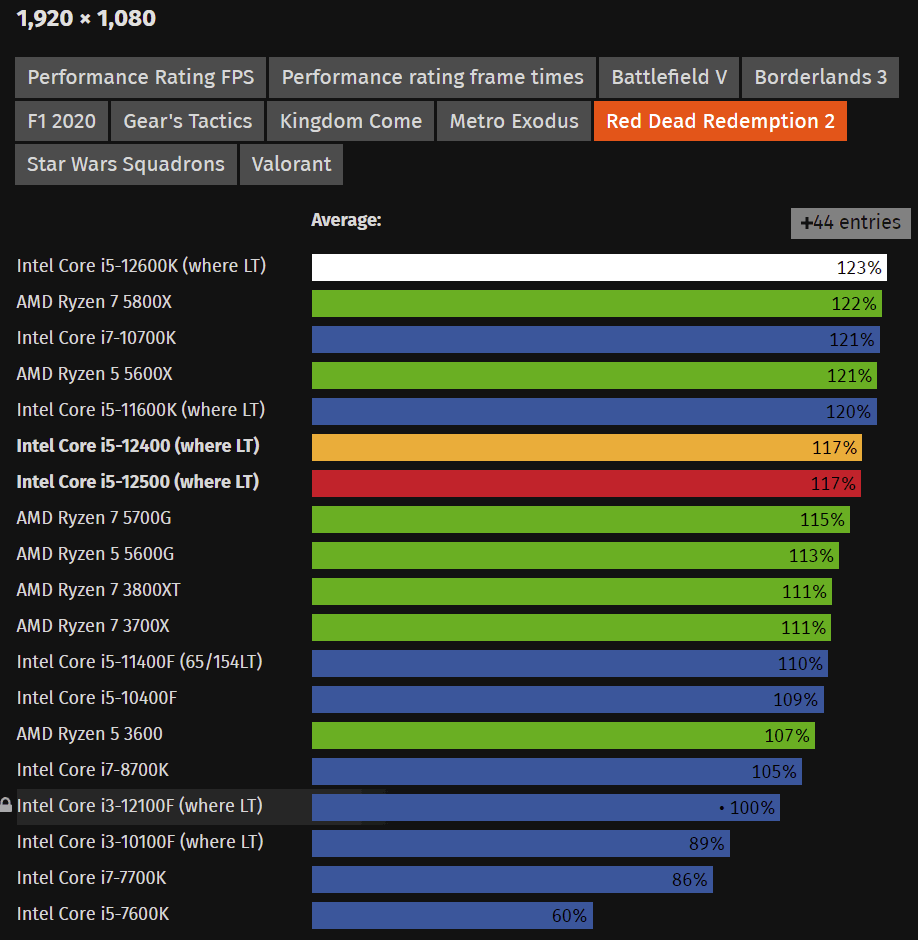The height and width of the screenshot is (940, 918).
Task: Select the 107% bar for Ryzen 5 3600
Action: [x=563, y=735]
